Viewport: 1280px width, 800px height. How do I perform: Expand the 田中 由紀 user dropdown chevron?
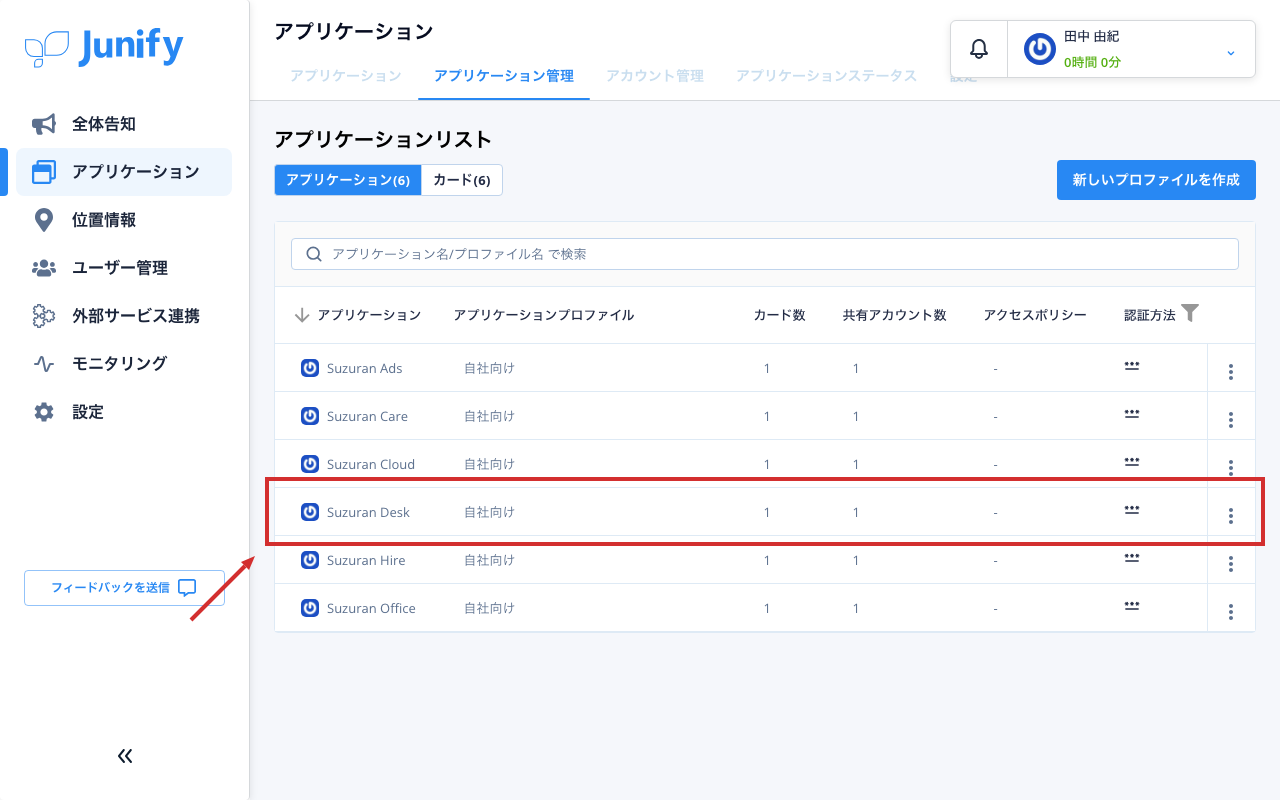(1231, 52)
